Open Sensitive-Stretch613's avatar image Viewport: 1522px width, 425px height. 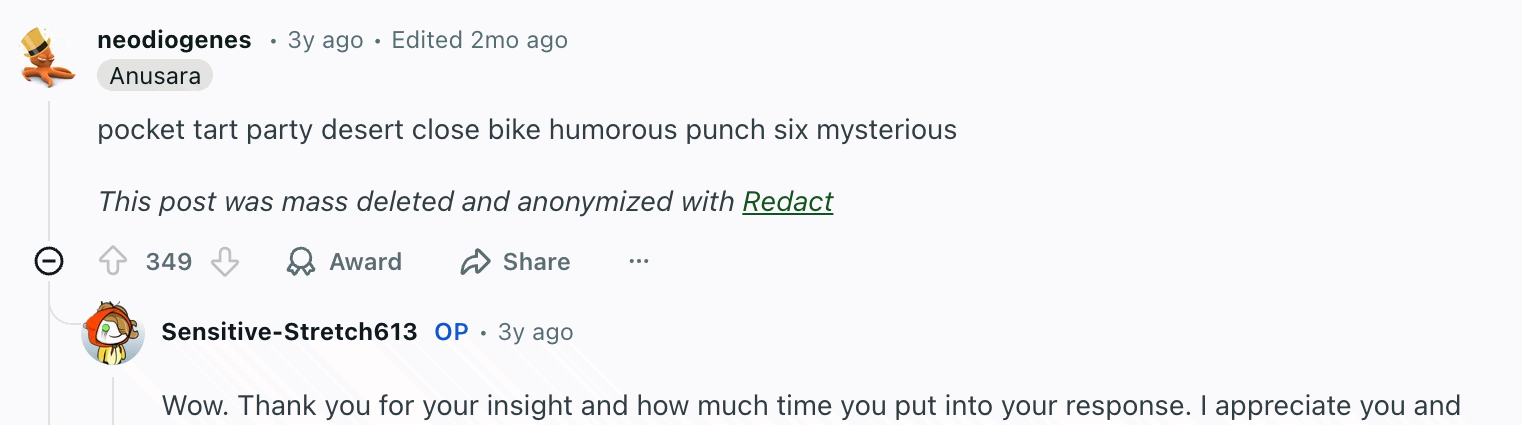113,333
